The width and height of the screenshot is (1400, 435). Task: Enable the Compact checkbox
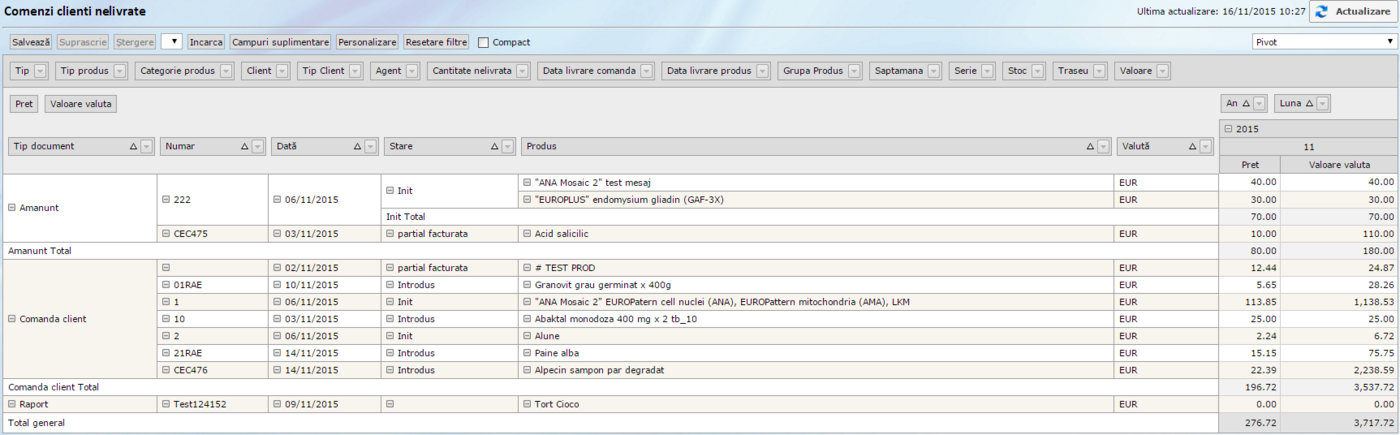coord(484,43)
